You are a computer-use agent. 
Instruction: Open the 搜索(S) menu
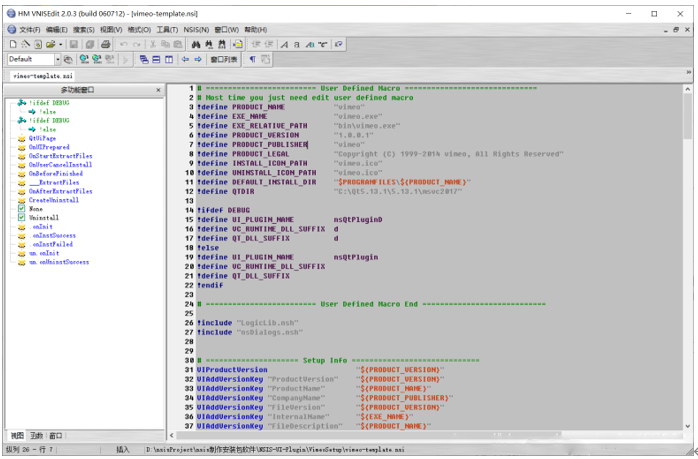click(84, 29)
